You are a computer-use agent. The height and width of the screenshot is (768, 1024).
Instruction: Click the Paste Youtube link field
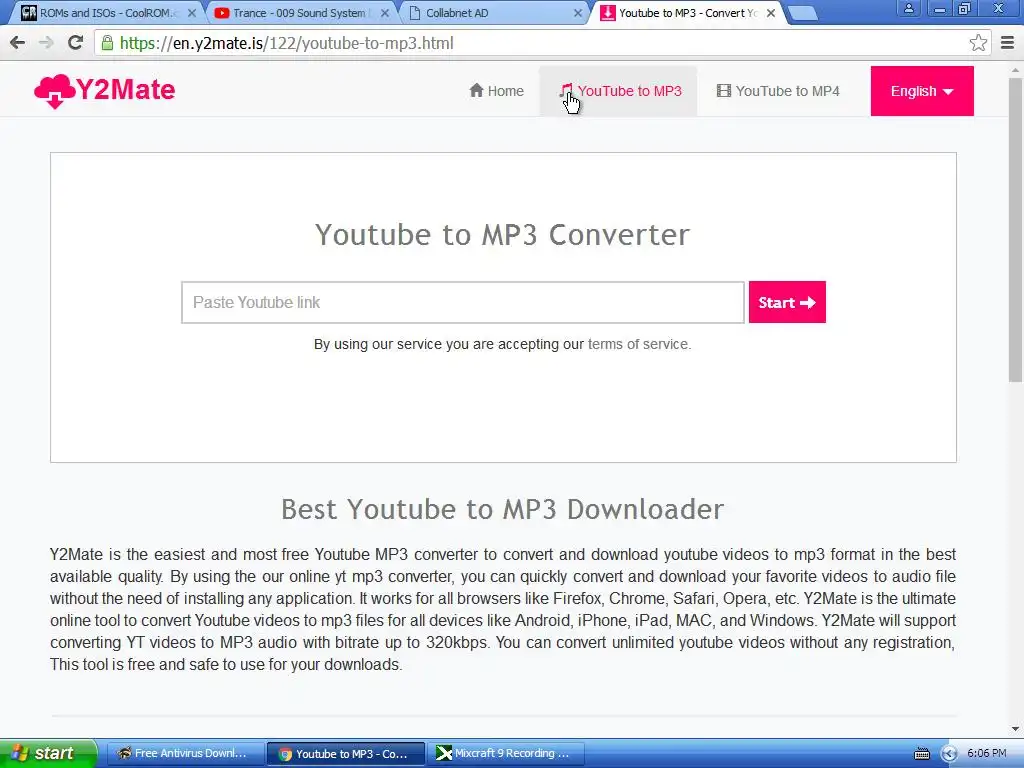(462, 302)
